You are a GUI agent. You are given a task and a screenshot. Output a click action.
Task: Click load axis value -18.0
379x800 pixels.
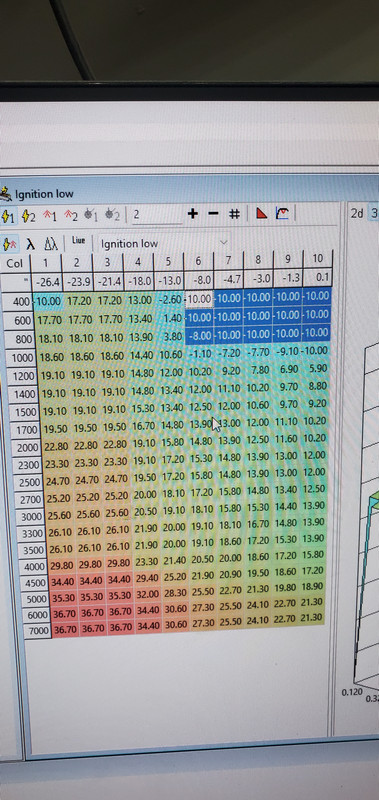point(138,281)
